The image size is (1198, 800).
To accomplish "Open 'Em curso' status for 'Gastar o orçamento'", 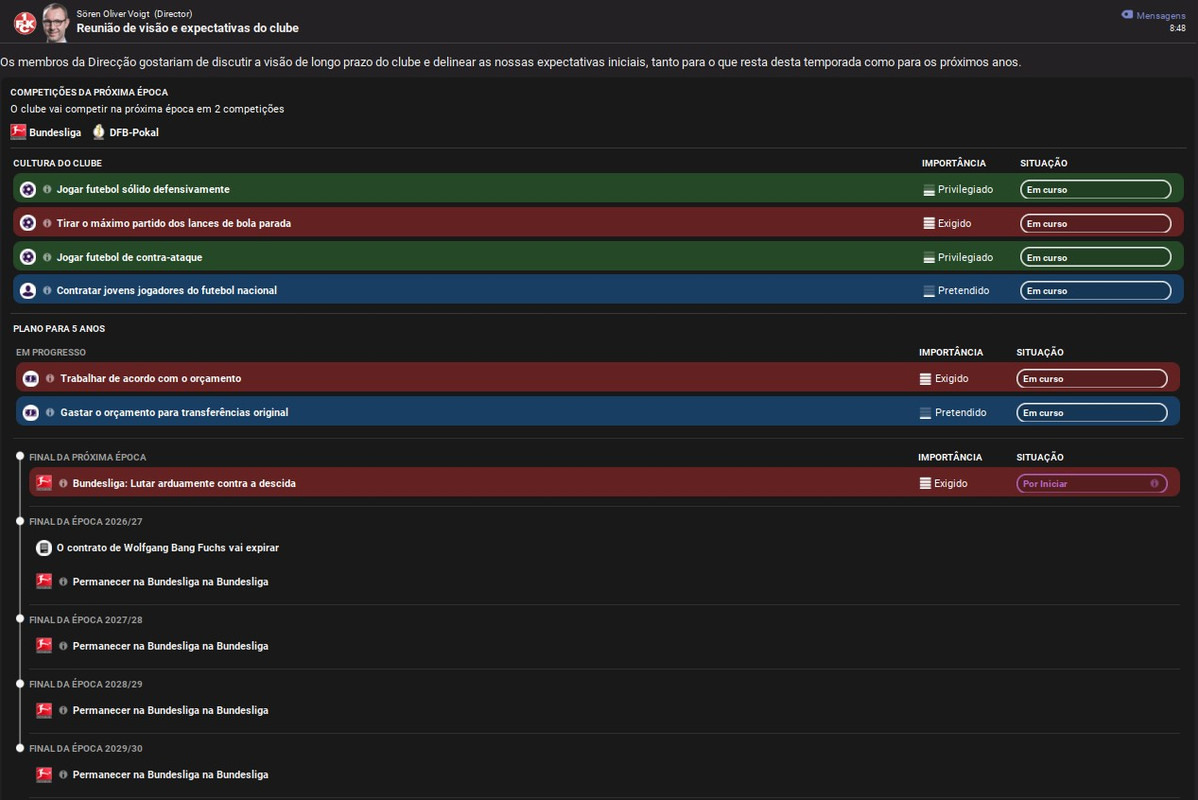I will pos(1092,413).
